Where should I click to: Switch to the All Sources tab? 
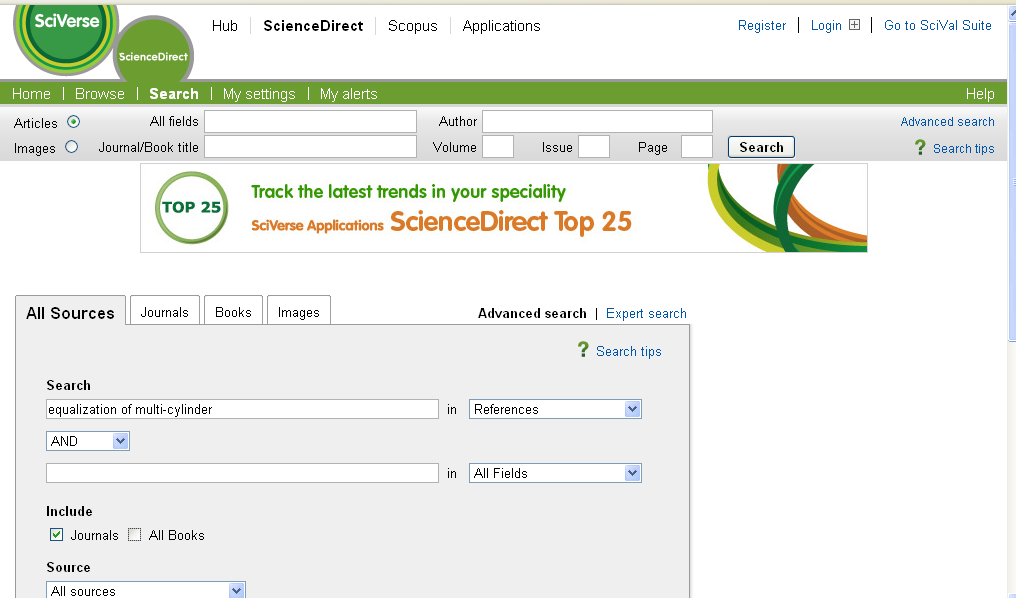pos(70,312)
